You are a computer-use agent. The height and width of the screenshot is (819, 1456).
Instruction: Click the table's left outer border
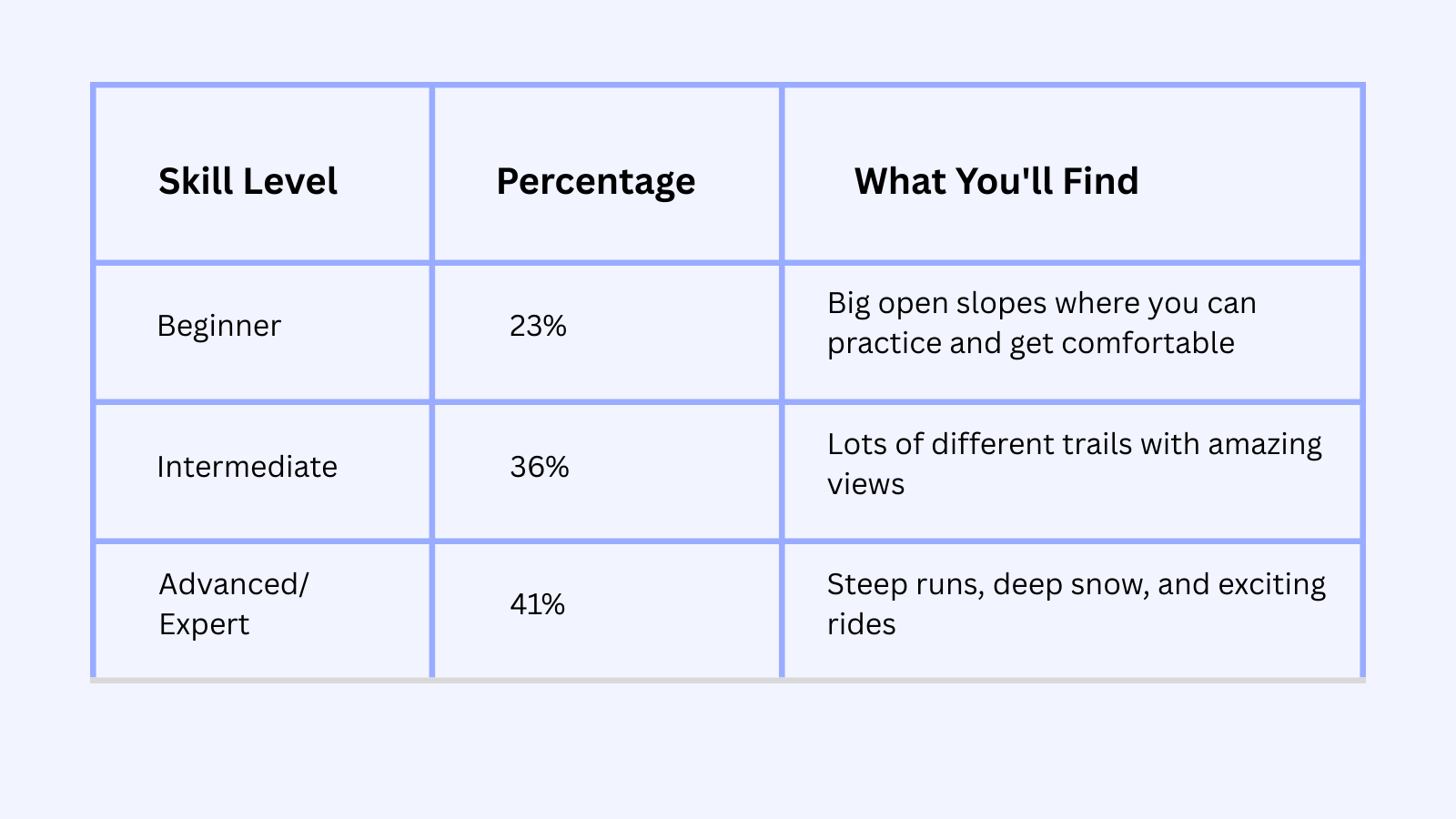[x=94, y=382]
